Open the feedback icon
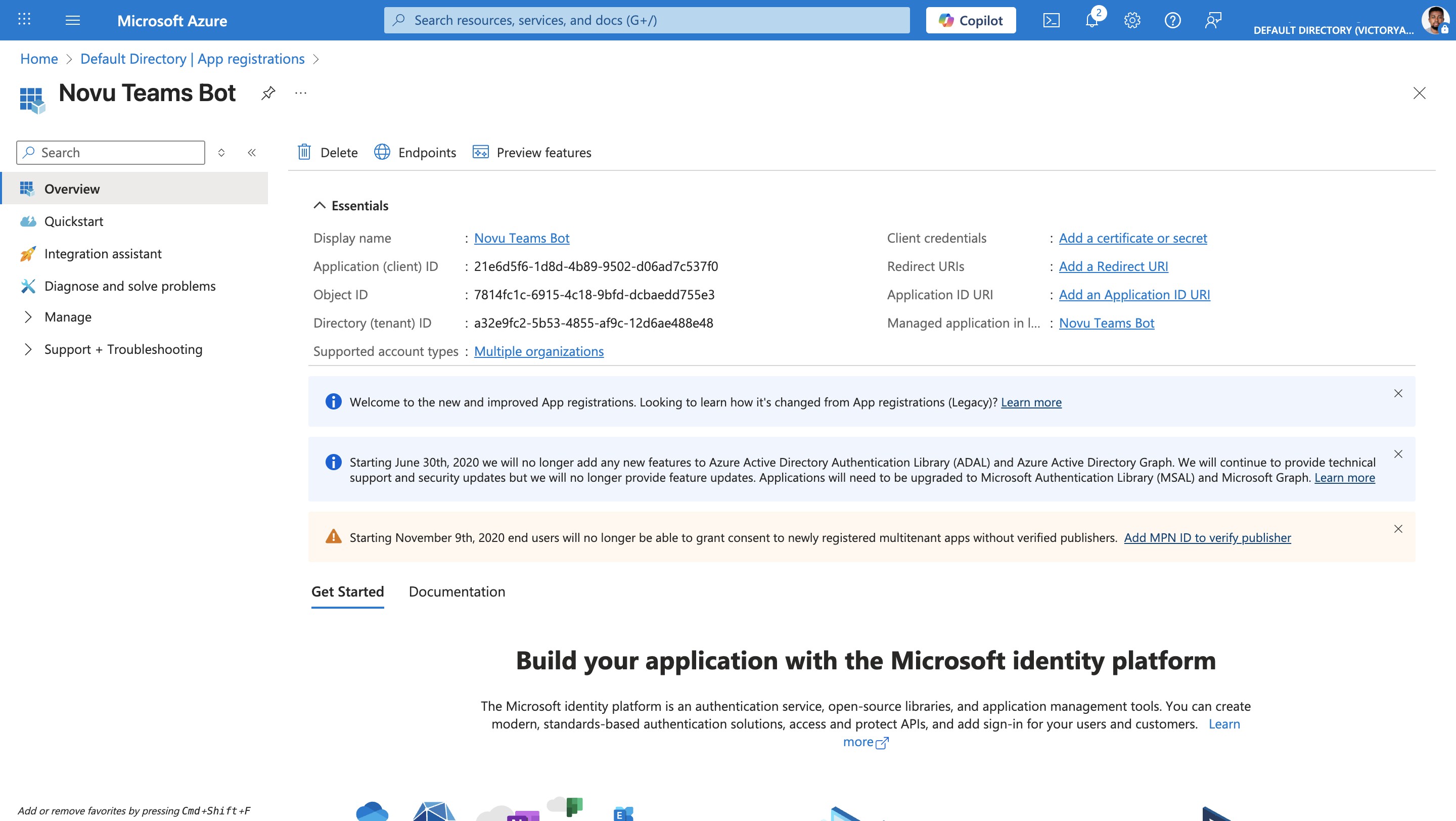The image size is (1456, 821). tap(1213, 20)
